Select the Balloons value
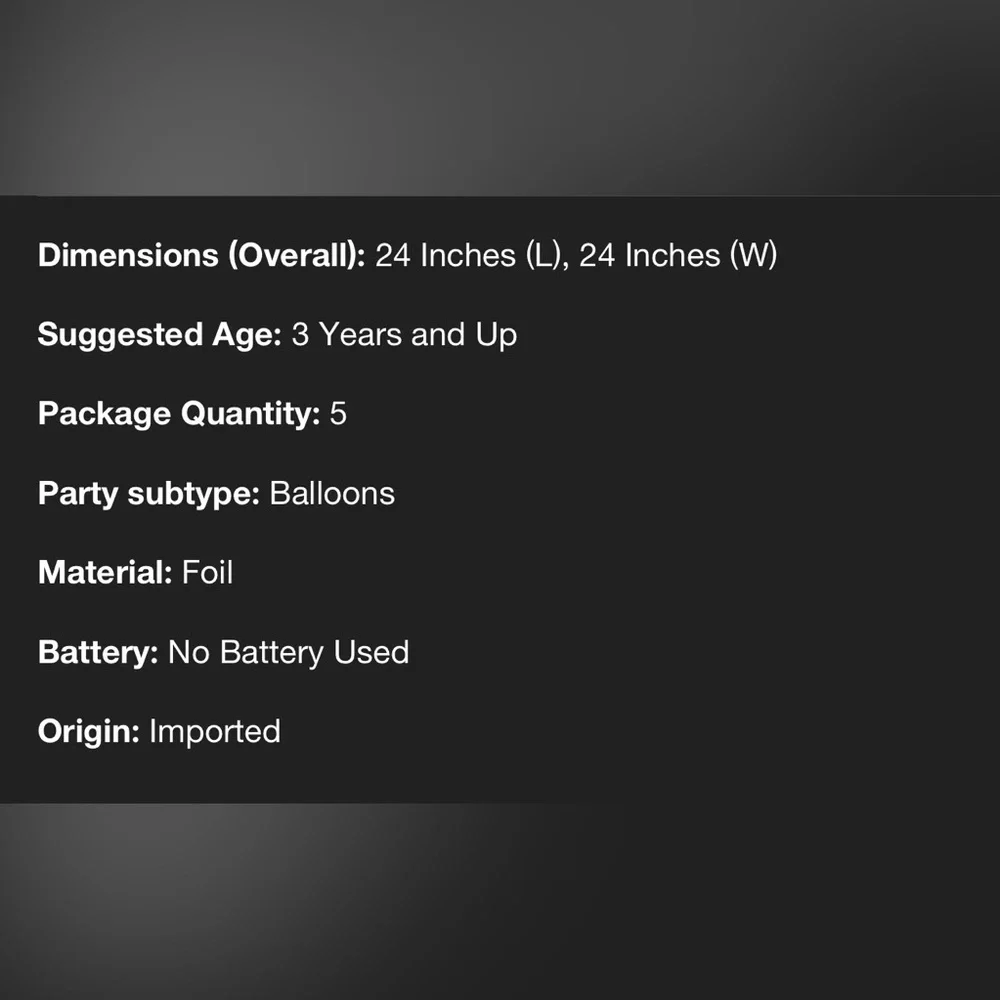The width and height of the screenshot is (1000, 1000). click(x=332, y=494)
